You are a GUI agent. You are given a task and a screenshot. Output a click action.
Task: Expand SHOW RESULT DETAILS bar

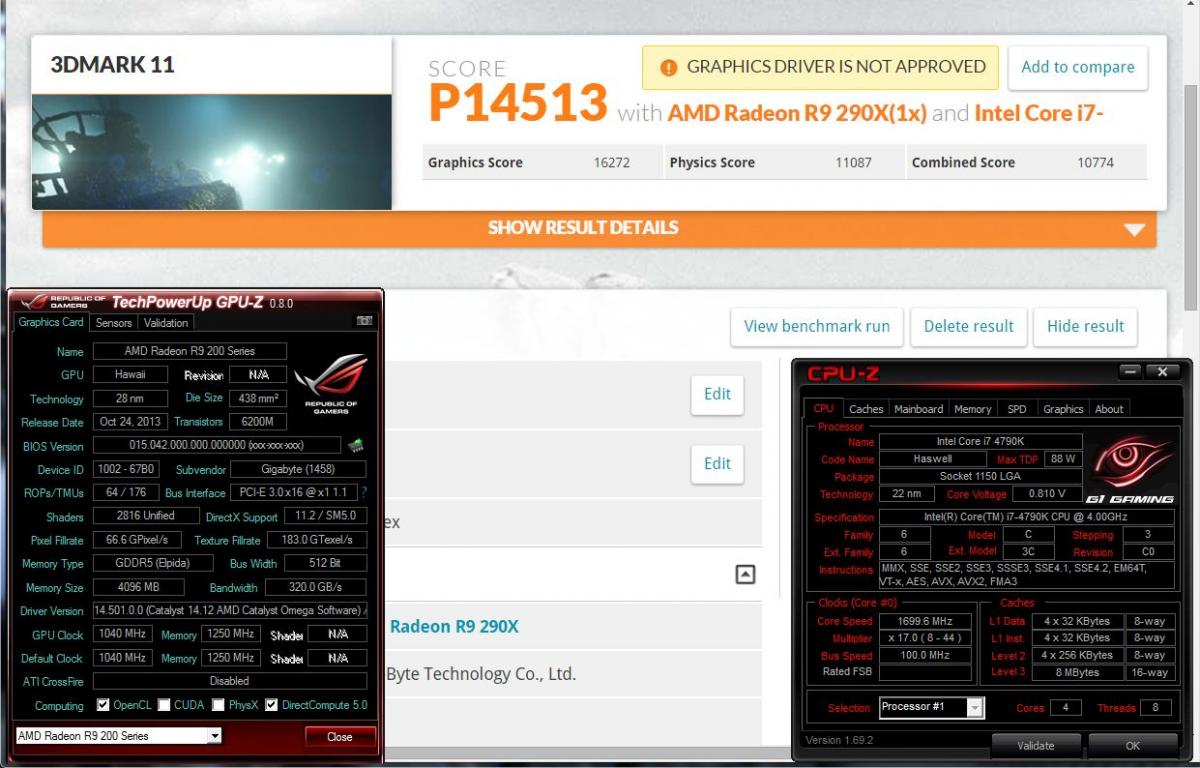(599, 228)
